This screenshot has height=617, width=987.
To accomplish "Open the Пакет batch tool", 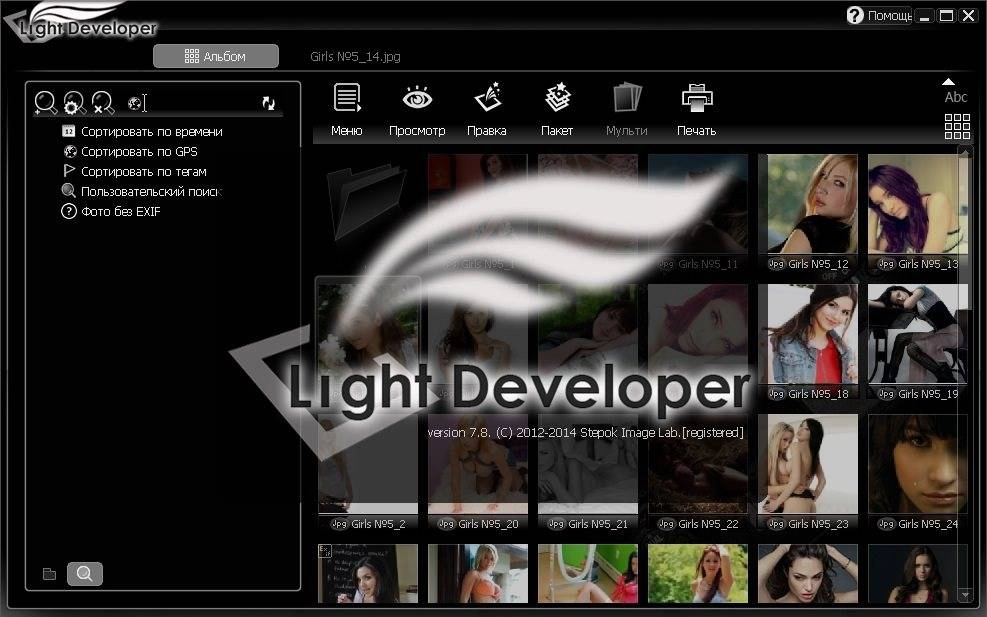I will pos(557,99).
